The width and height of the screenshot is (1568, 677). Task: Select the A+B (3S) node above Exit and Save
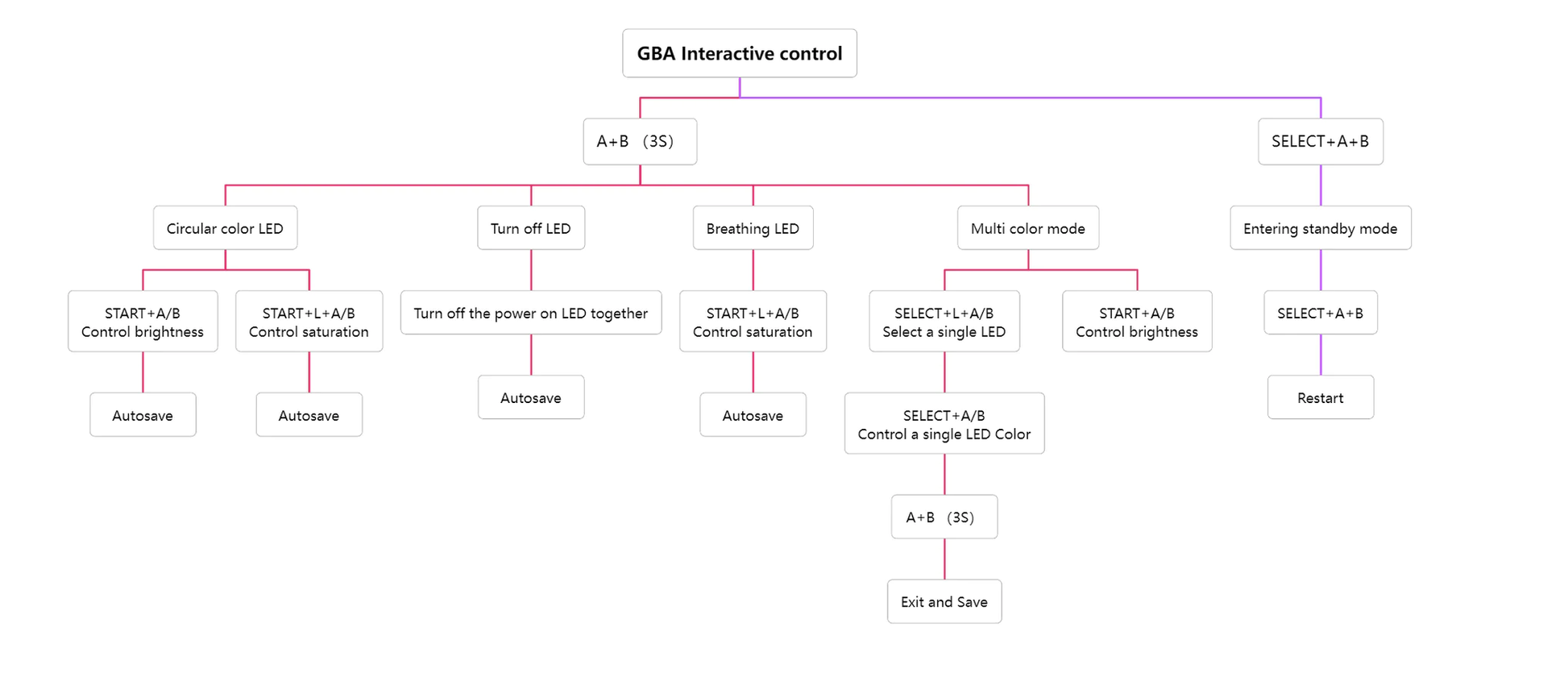944,517
